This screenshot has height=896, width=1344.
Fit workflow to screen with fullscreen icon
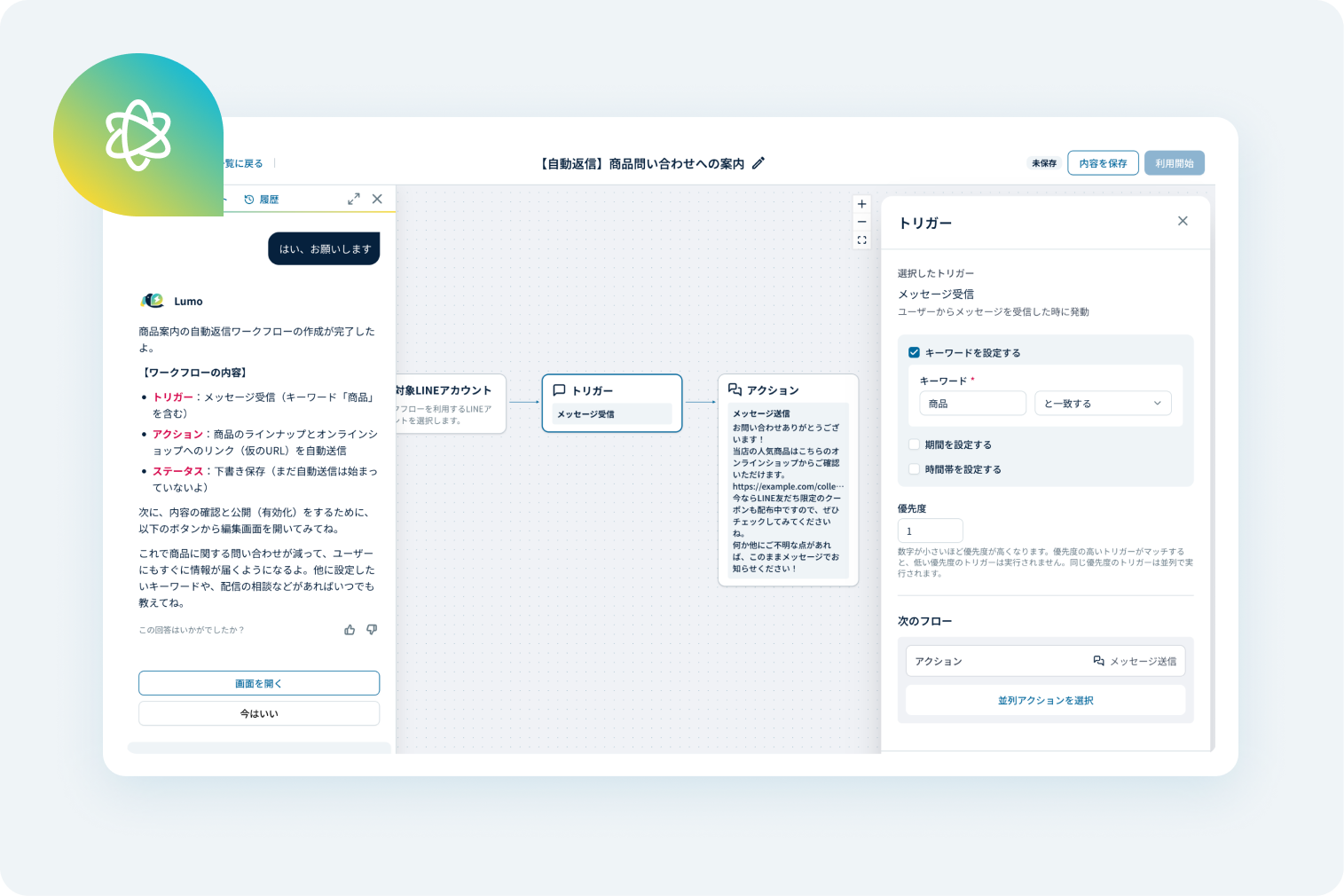click(861, 240)
